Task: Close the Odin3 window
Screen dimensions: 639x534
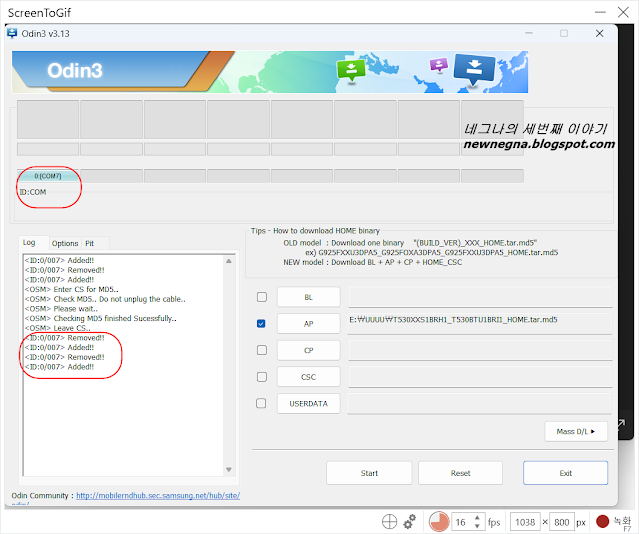Action: (x=599, y=33)
